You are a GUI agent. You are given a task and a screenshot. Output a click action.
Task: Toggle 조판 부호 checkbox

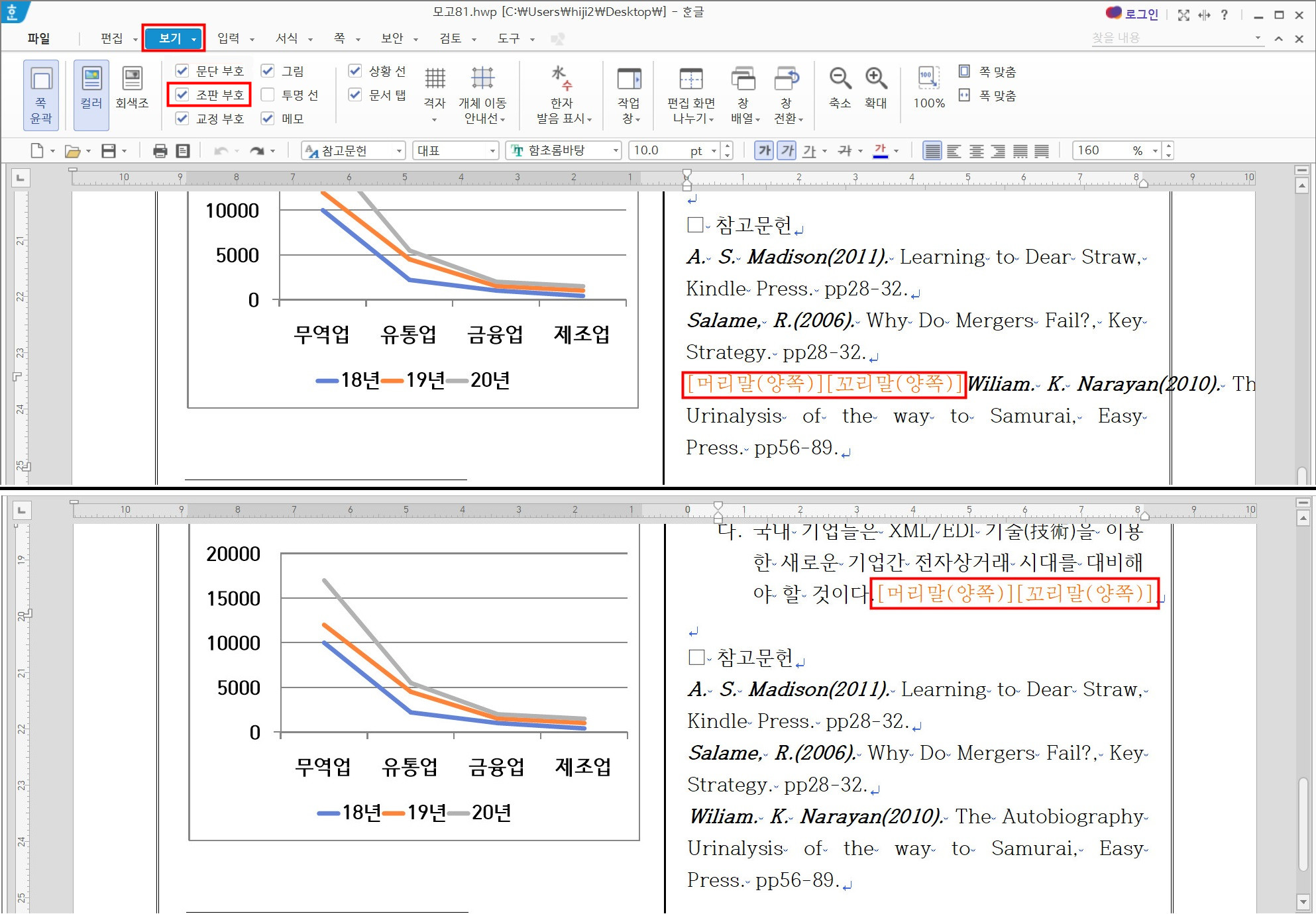pyautogui.click(x=182, y=95)
